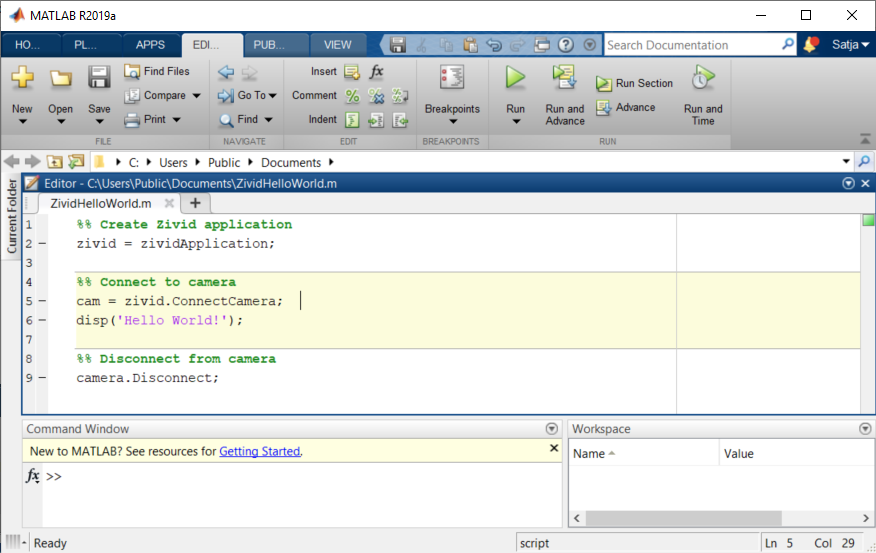Open the Editor panel actions menu
This screenshot has width=876, height=553.
pyautogui.click(x=848, y=183)
